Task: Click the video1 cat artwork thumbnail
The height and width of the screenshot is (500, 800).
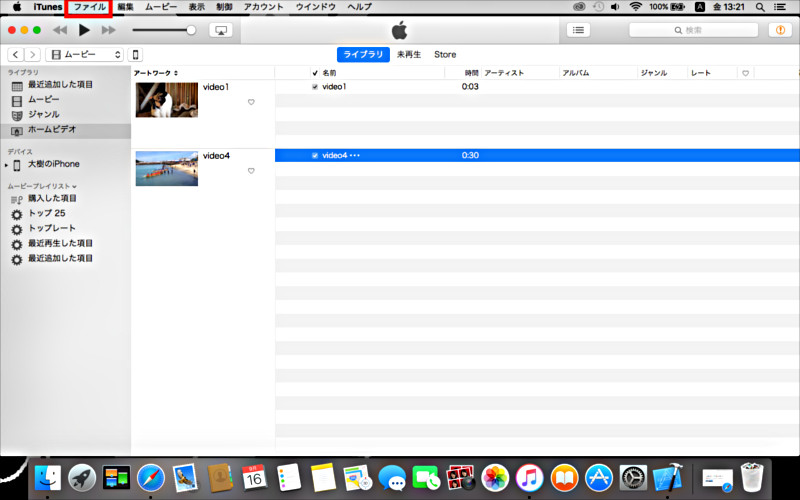Action: tap(167, 100)
